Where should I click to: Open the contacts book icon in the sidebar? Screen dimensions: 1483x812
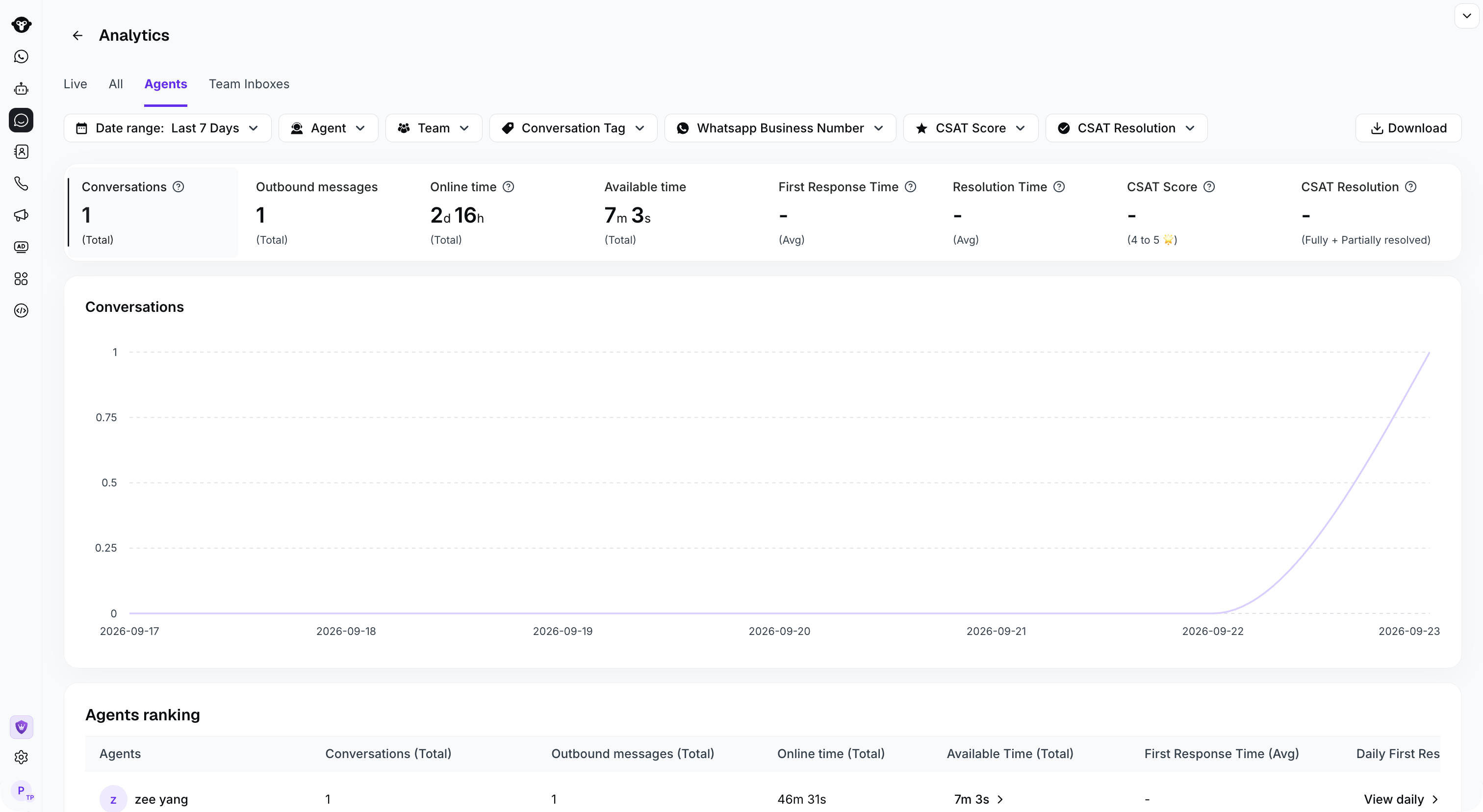tap(21, 152)
